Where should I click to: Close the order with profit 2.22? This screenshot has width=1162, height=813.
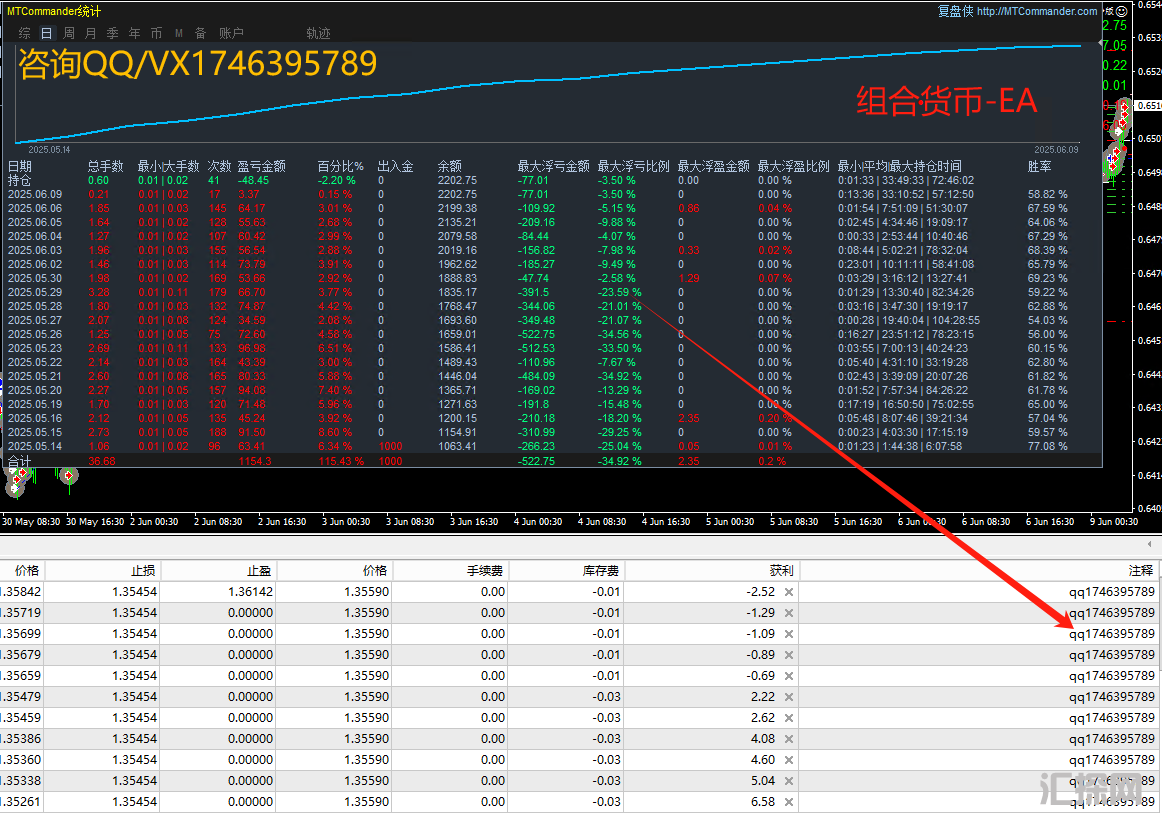pyautogui.click(x=788, y=697)
